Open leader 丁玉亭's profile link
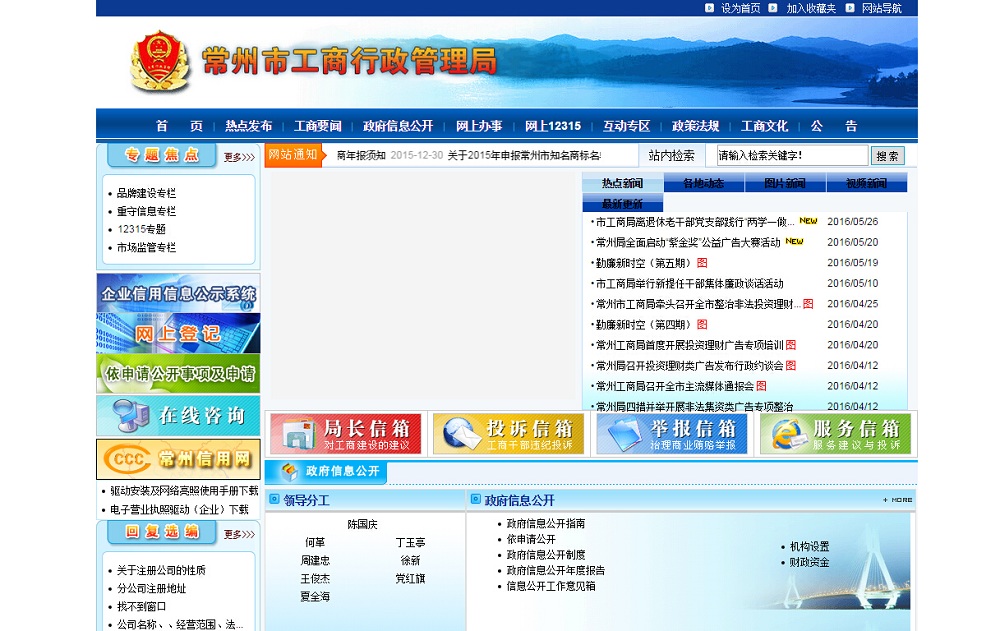The height and width of the screenshot is (631, 1000). pyautogui.click(x=410, y=542)
